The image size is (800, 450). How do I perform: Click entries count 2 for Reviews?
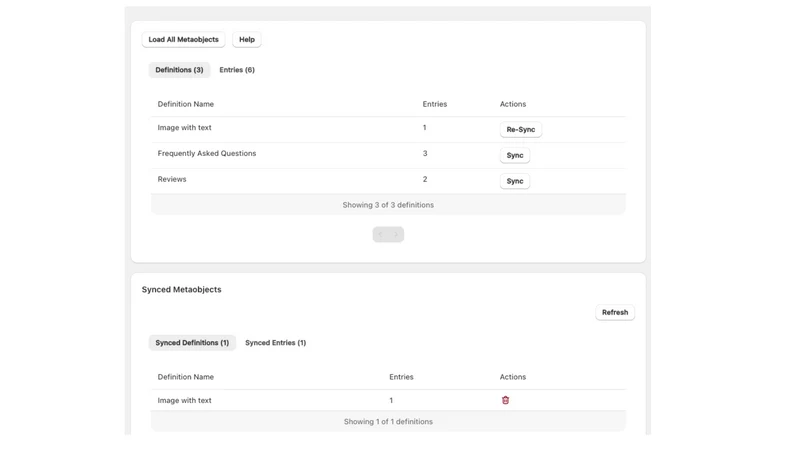tap(425, 179)
